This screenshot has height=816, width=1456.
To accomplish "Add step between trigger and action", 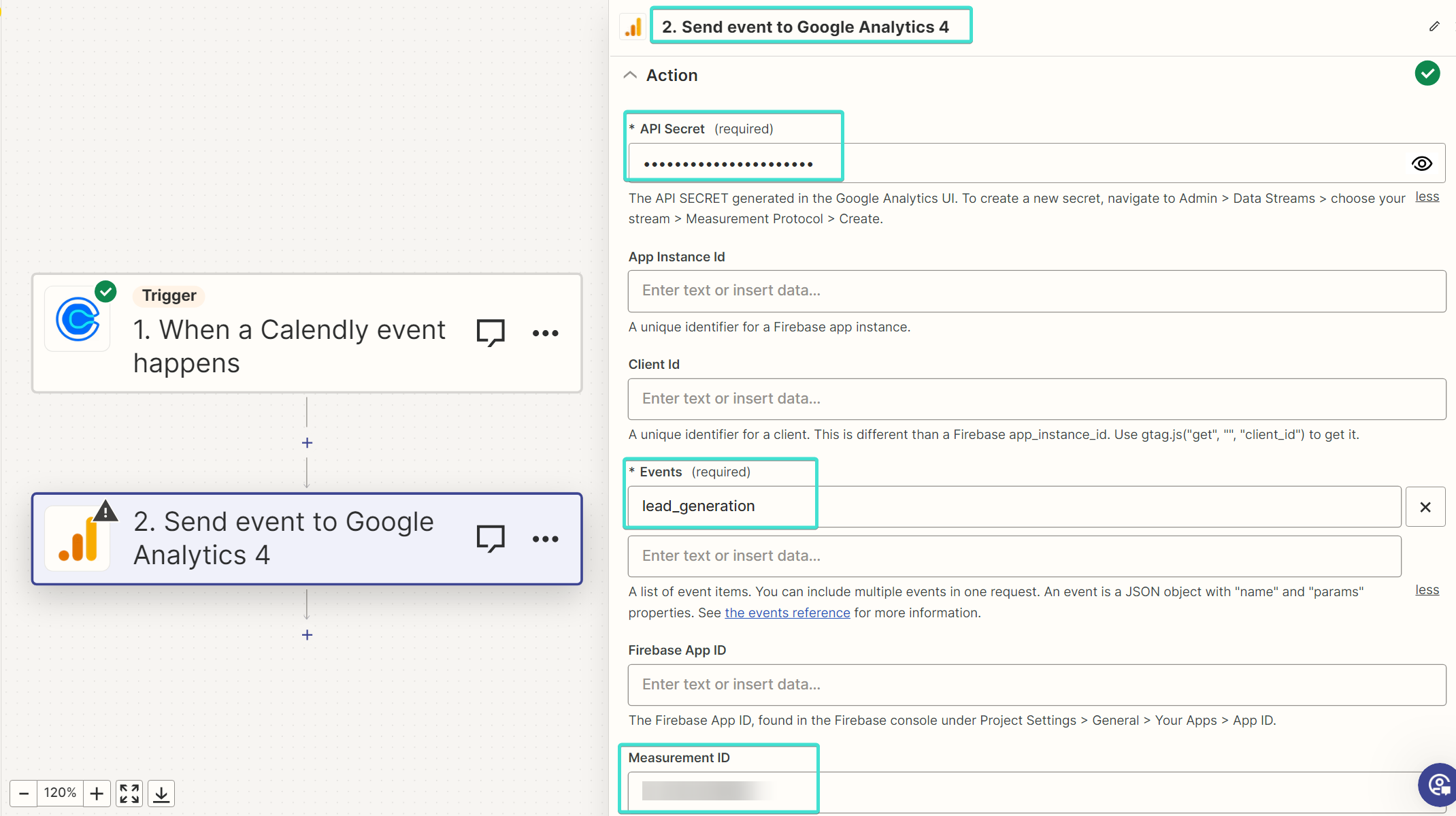I will [307, 443].
